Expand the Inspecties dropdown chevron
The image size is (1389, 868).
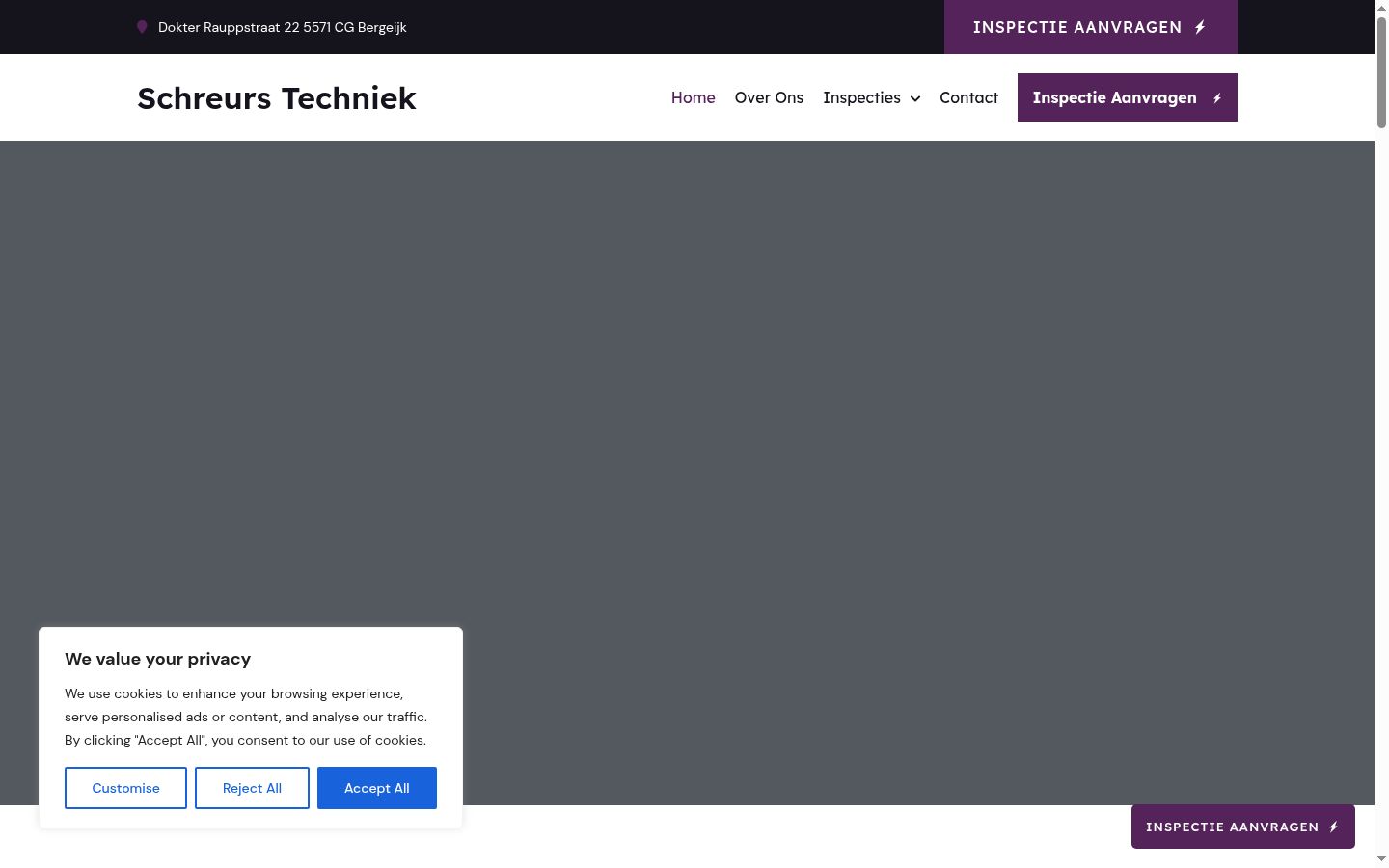pos(915,98)
